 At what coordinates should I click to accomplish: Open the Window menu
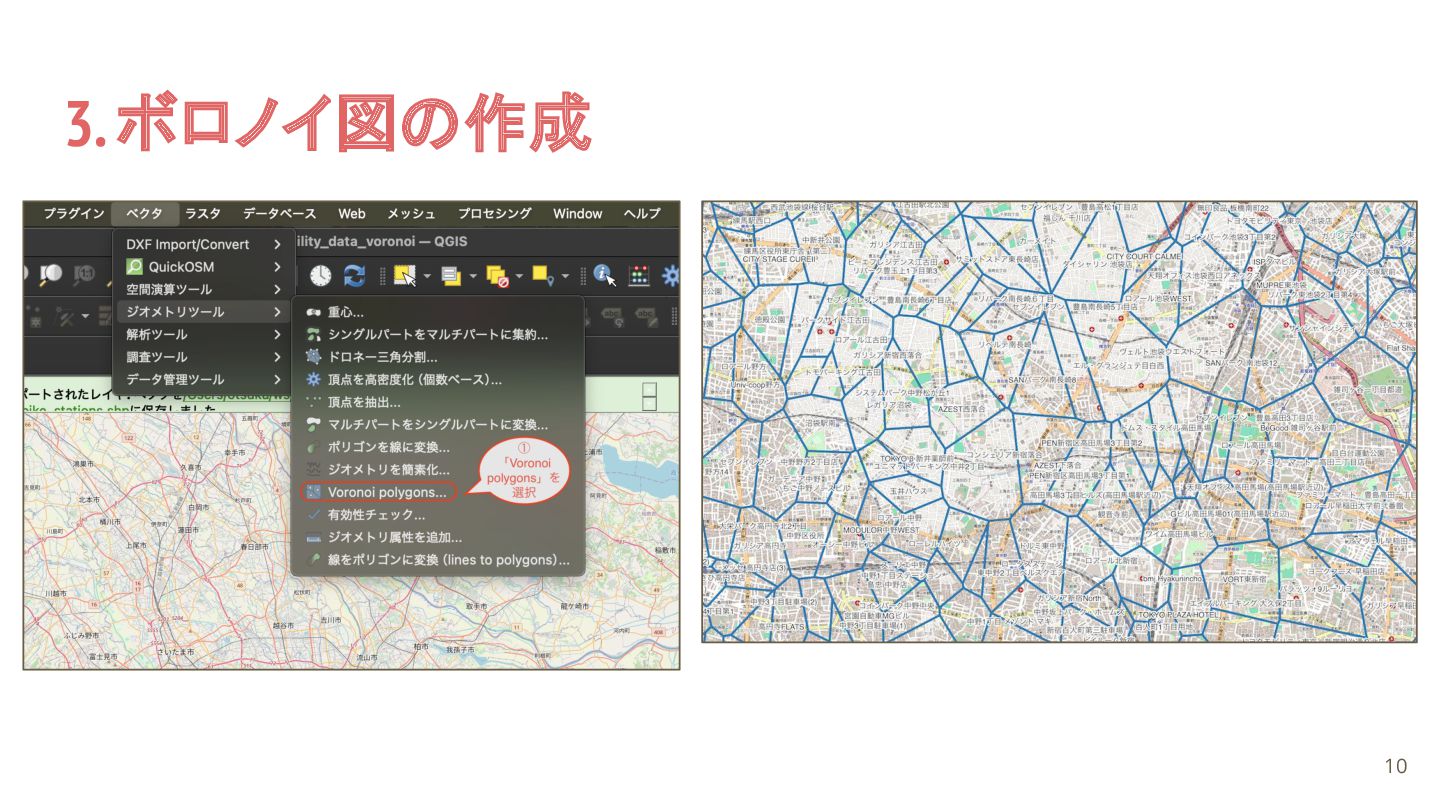(x=578, y=213)
